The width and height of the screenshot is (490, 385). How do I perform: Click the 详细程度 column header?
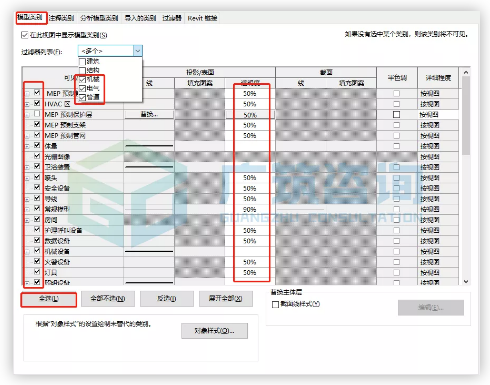pos(438,78)
